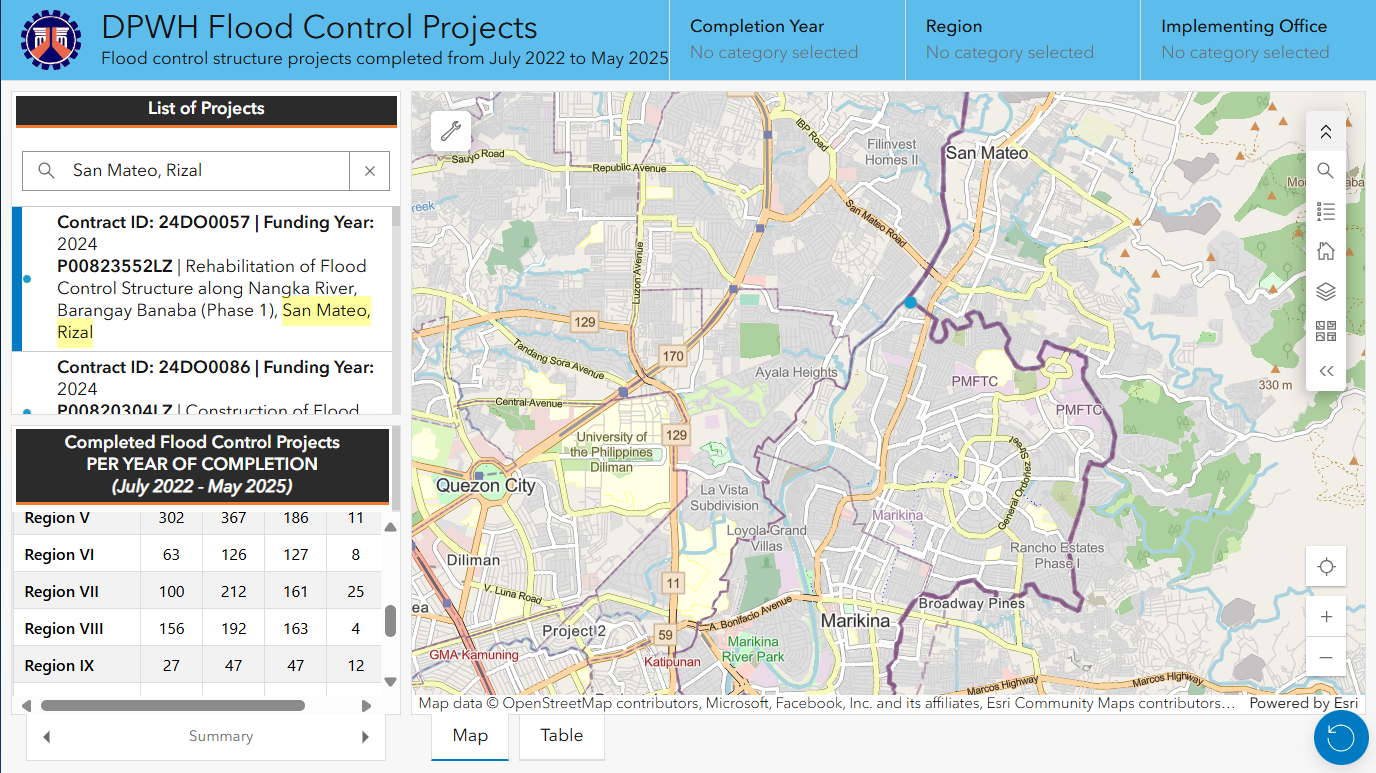The width and height of the screenshot is (1376, 773).
Task: Click the Summary page label
Action: [x=221, y=737]
